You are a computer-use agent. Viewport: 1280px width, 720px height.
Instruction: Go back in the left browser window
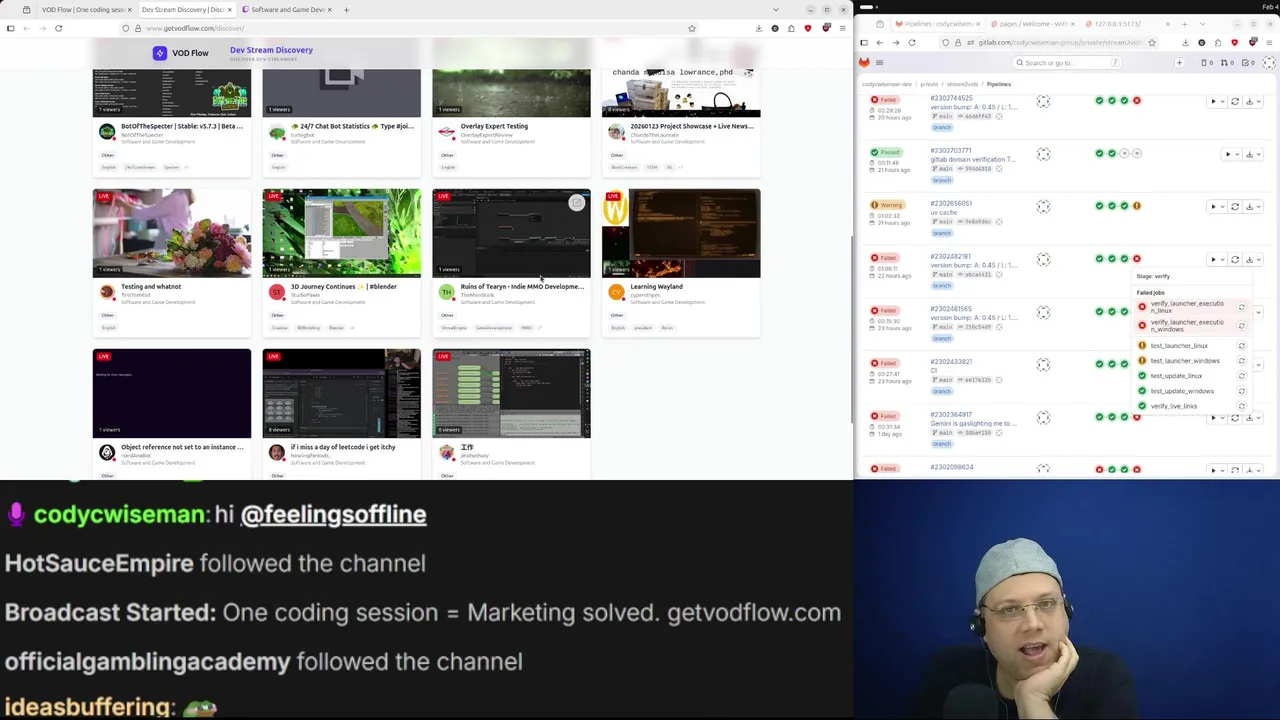coord(27,28)
